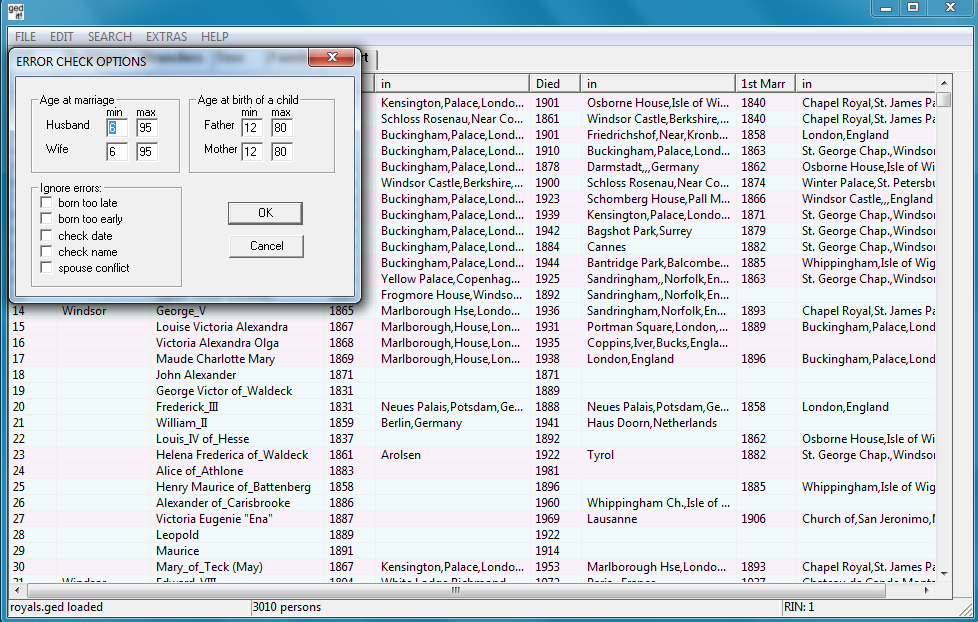This screenshot has width=978, height=622.
Task: Open the EXTRAS menu
Action: (x=167, y=37)
